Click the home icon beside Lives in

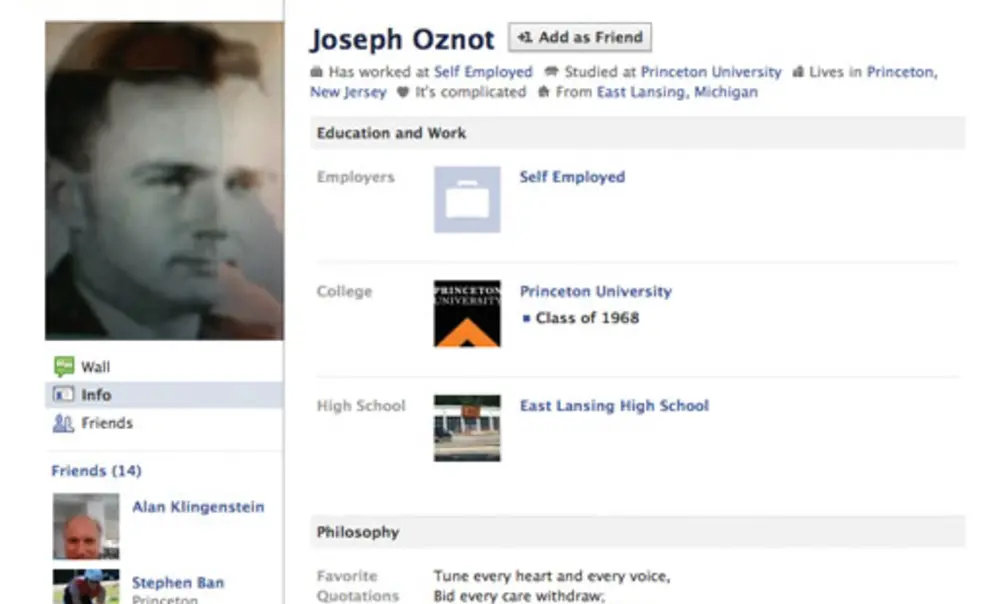(798, 71)
